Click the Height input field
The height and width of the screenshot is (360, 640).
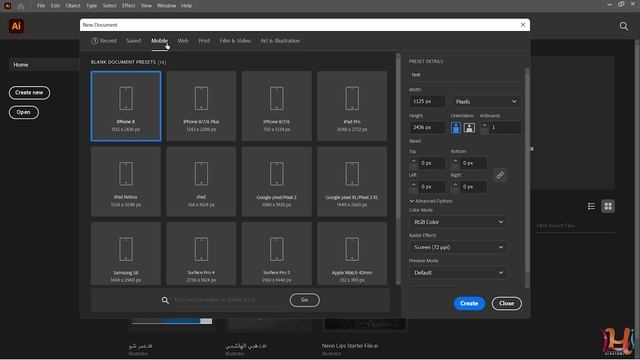(427, 127)
